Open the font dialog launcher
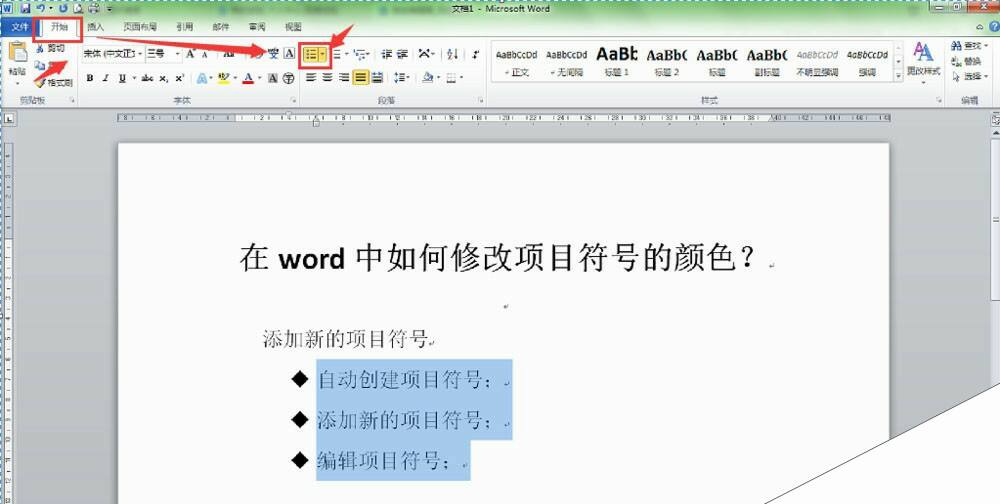This screenshot has width=1000, height=504. click(x=293, y=100)
